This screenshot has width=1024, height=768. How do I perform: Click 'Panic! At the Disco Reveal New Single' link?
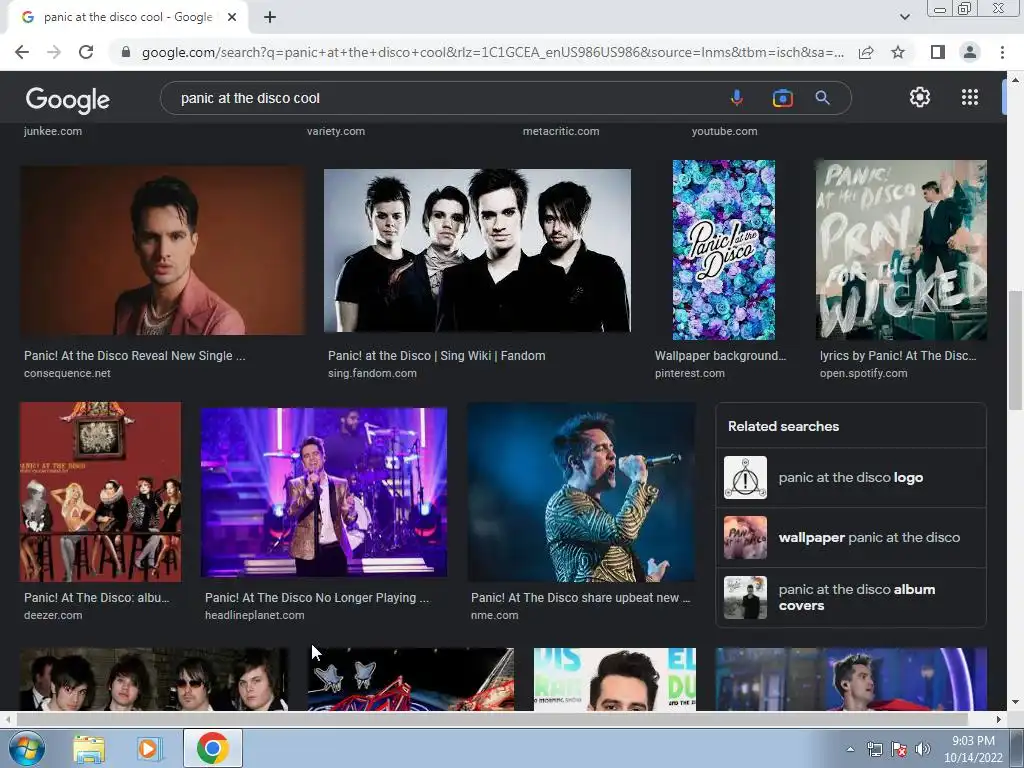click(x=135, y=356)
